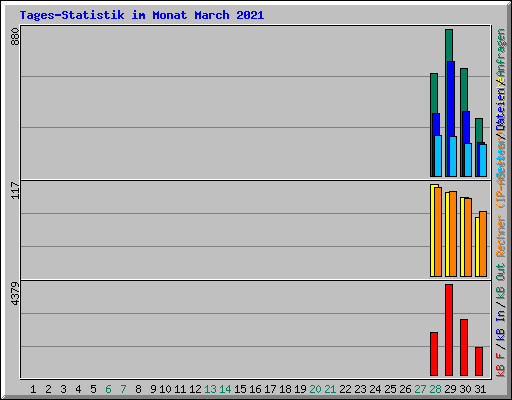
Task: Click day 29 on the x-axis
Action: click(x=450, y=389)
